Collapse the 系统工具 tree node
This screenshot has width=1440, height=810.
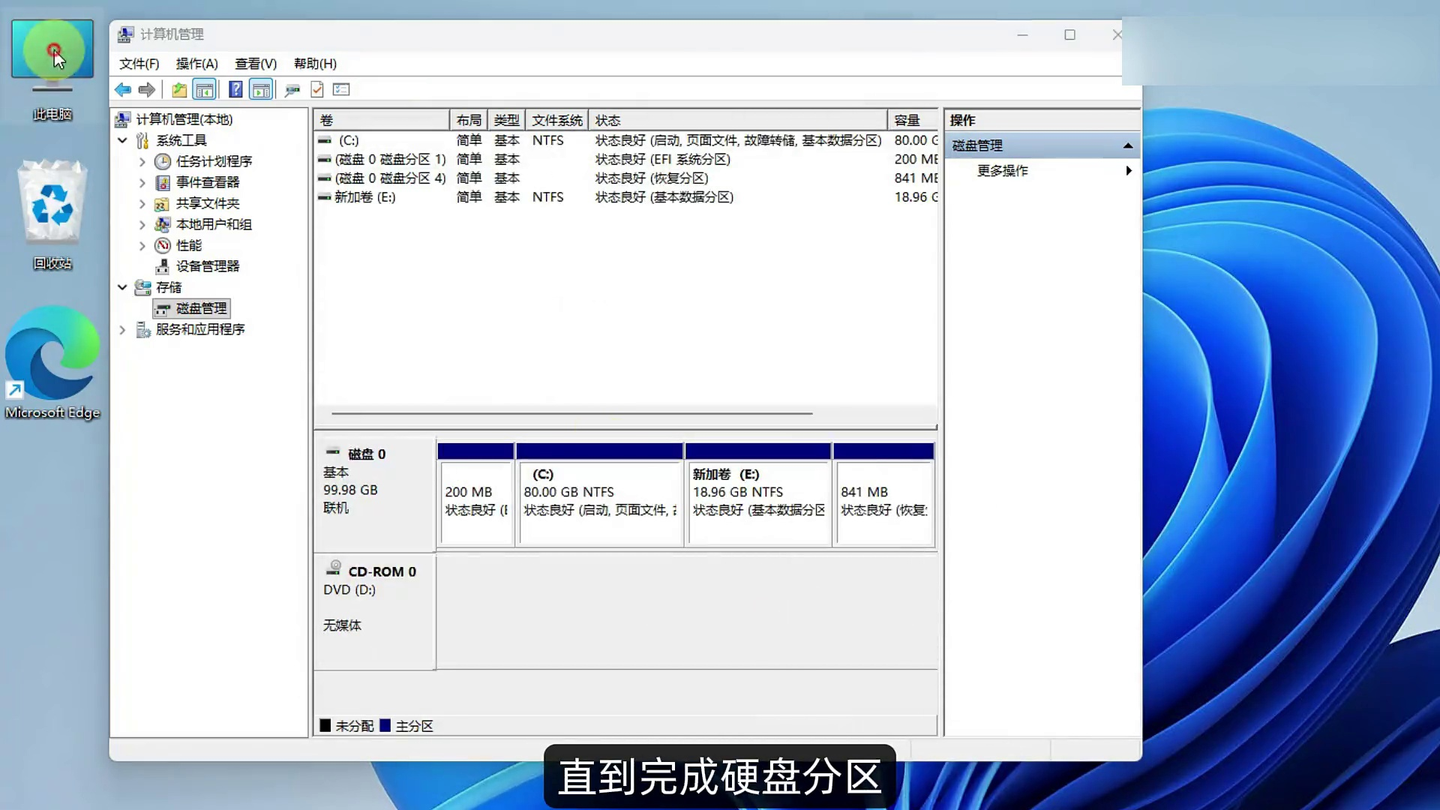point(122,140)
